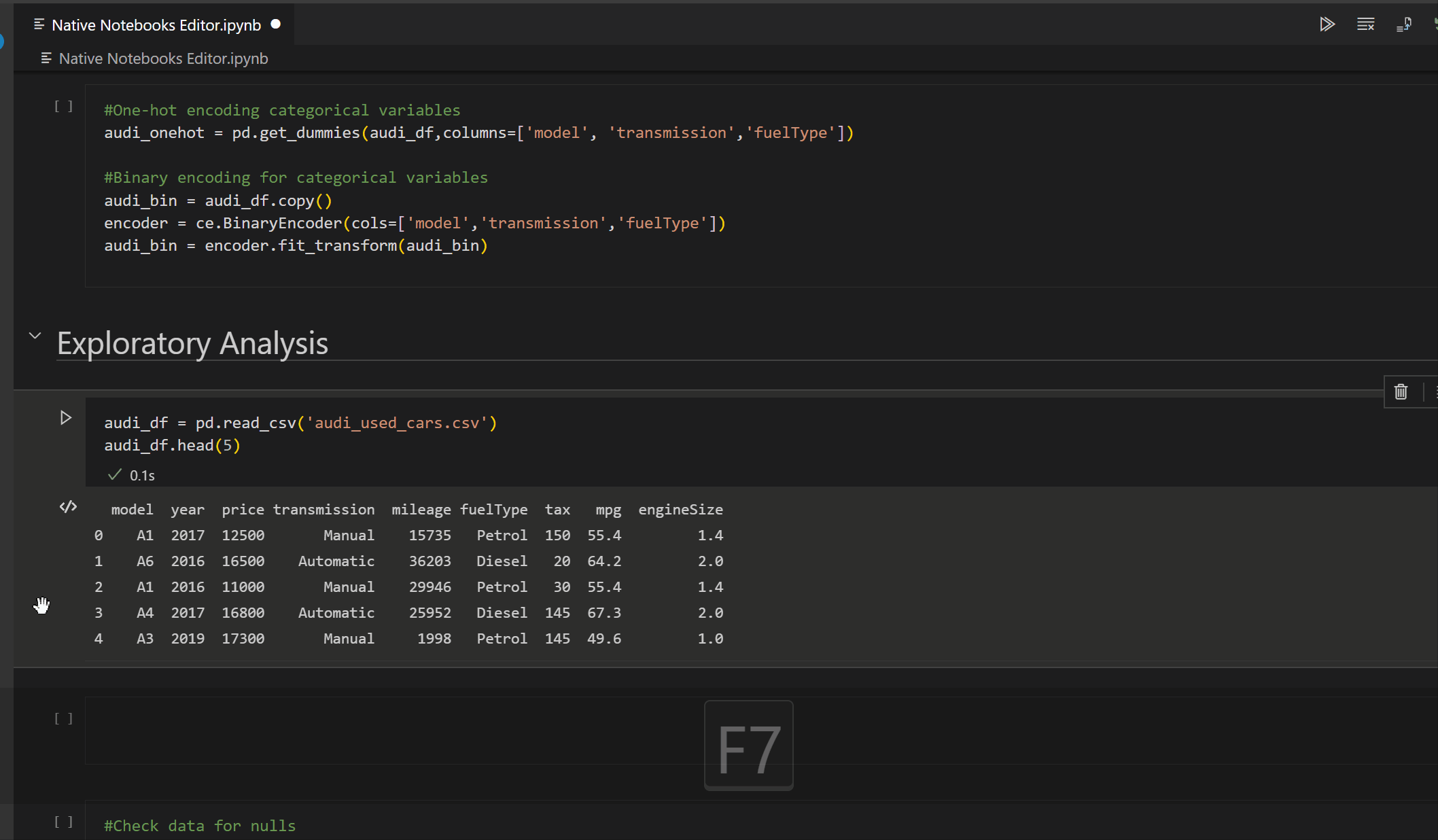Click the notebook file icon in the tab
Viewport: 1438px width, 840px height.
(39, 24)
